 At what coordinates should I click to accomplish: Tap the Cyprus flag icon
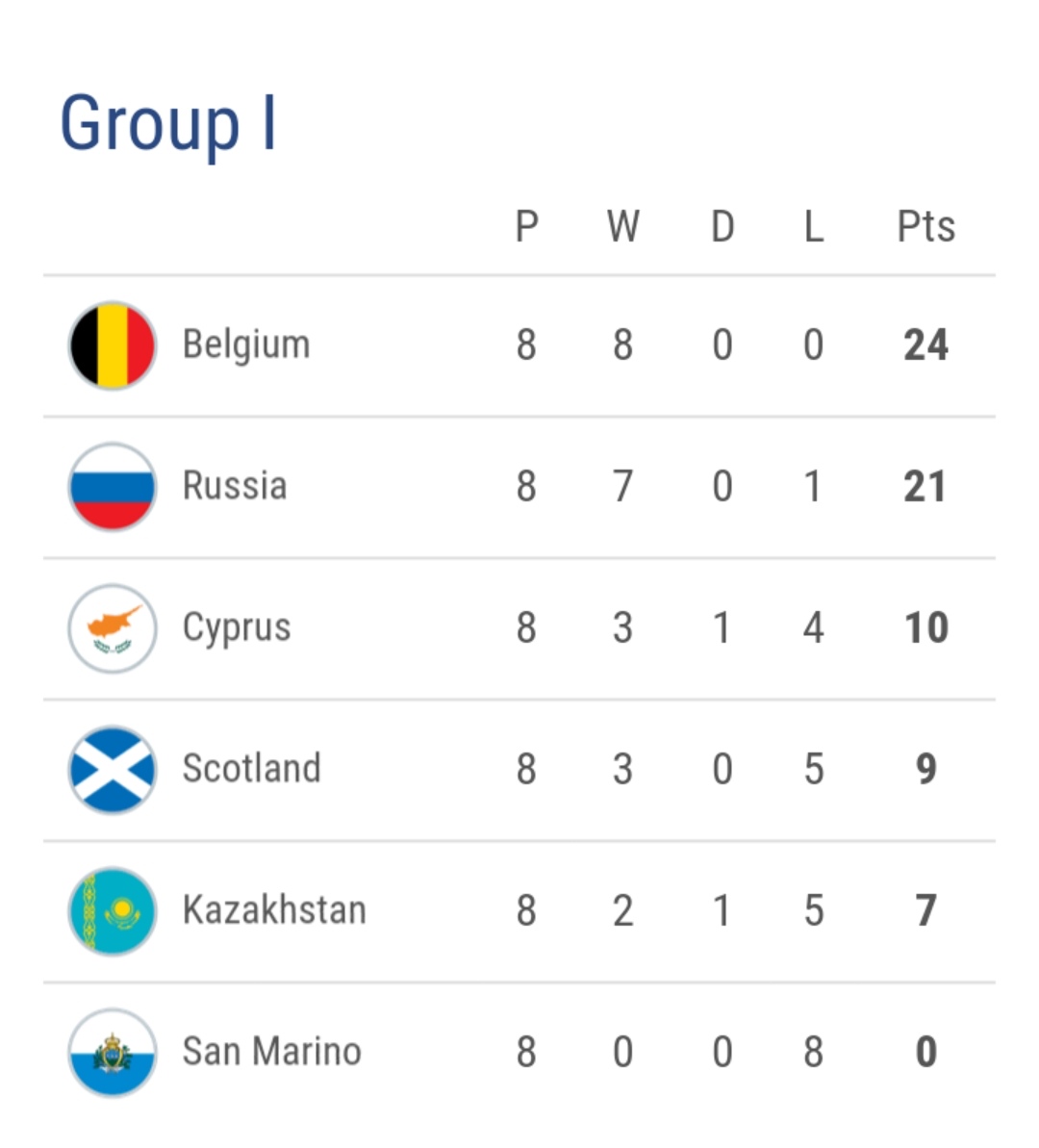pos(113,628)
